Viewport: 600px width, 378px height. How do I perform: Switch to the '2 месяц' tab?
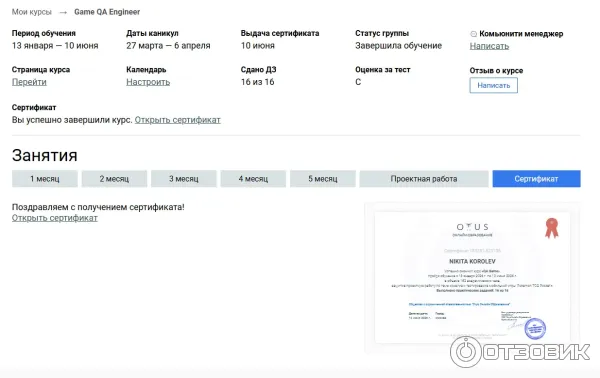[x=114, y=179]
